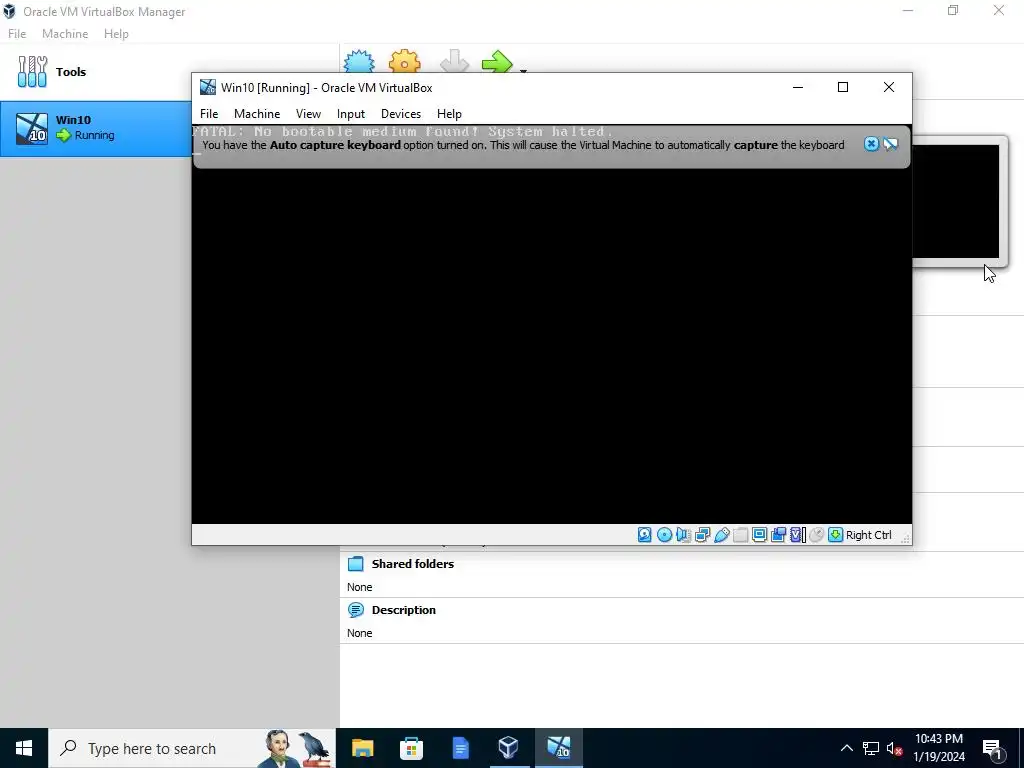The image size is (1024, 768).
Task: Open Help menu in VirtualBox Manager
Action: (116, 34)
